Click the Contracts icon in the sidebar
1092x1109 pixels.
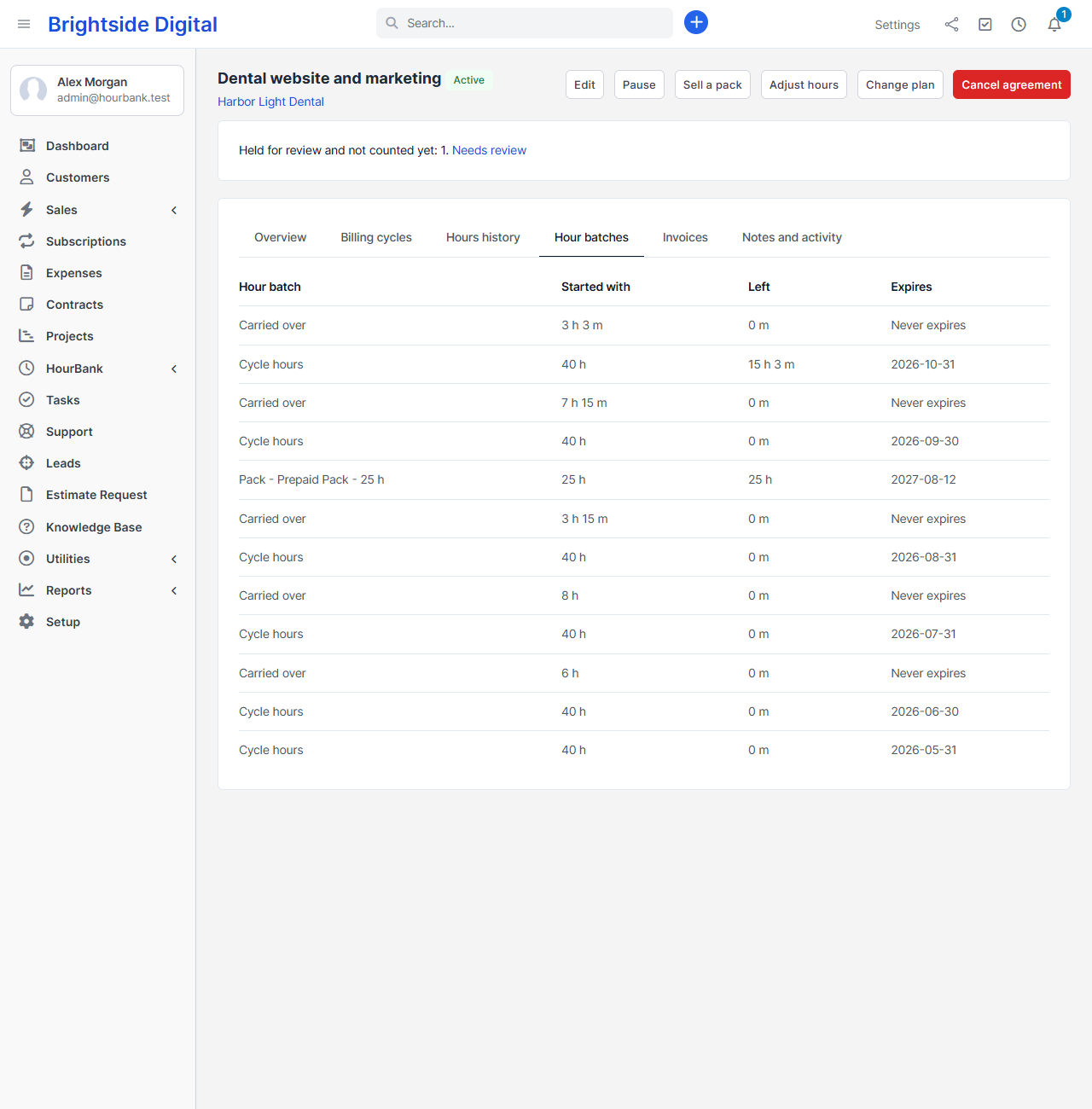[27, 305]
